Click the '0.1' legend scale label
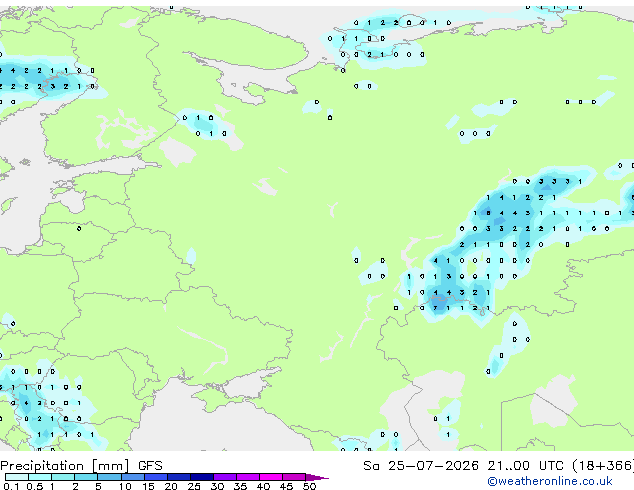 tap(11, 486)
